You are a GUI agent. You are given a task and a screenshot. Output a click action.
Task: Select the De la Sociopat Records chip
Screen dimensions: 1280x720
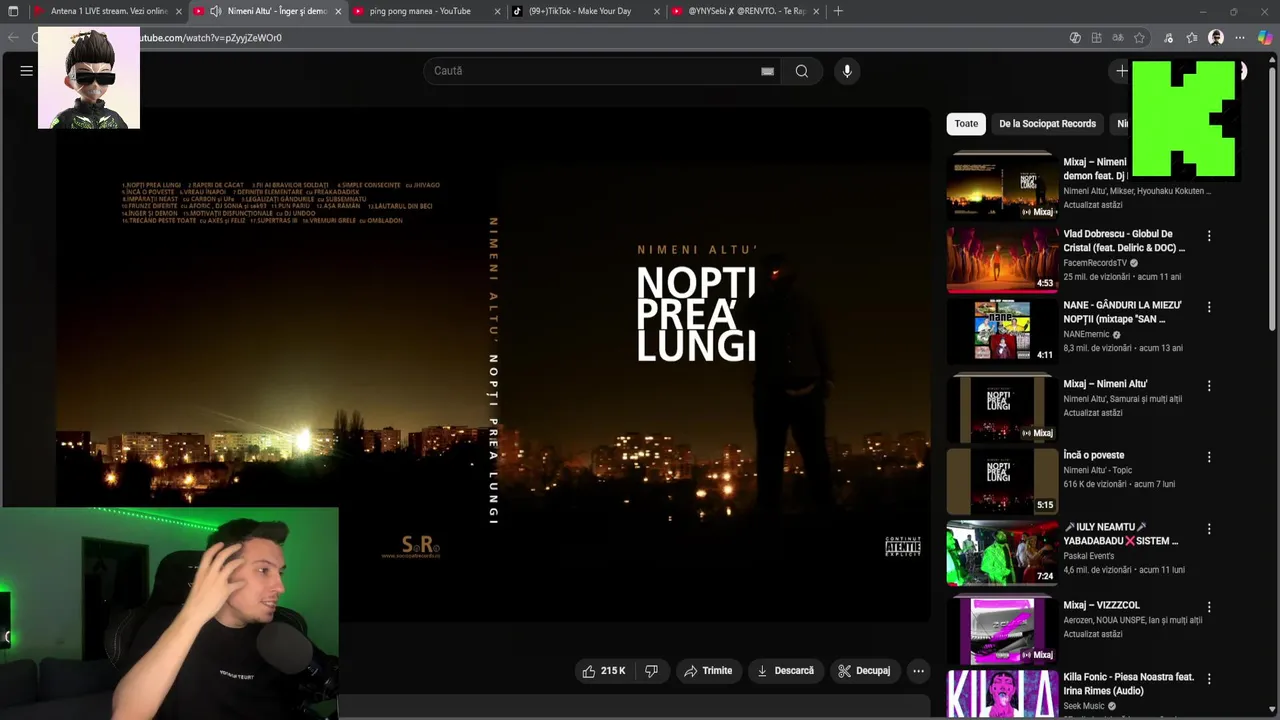(x=1047, y=123)
